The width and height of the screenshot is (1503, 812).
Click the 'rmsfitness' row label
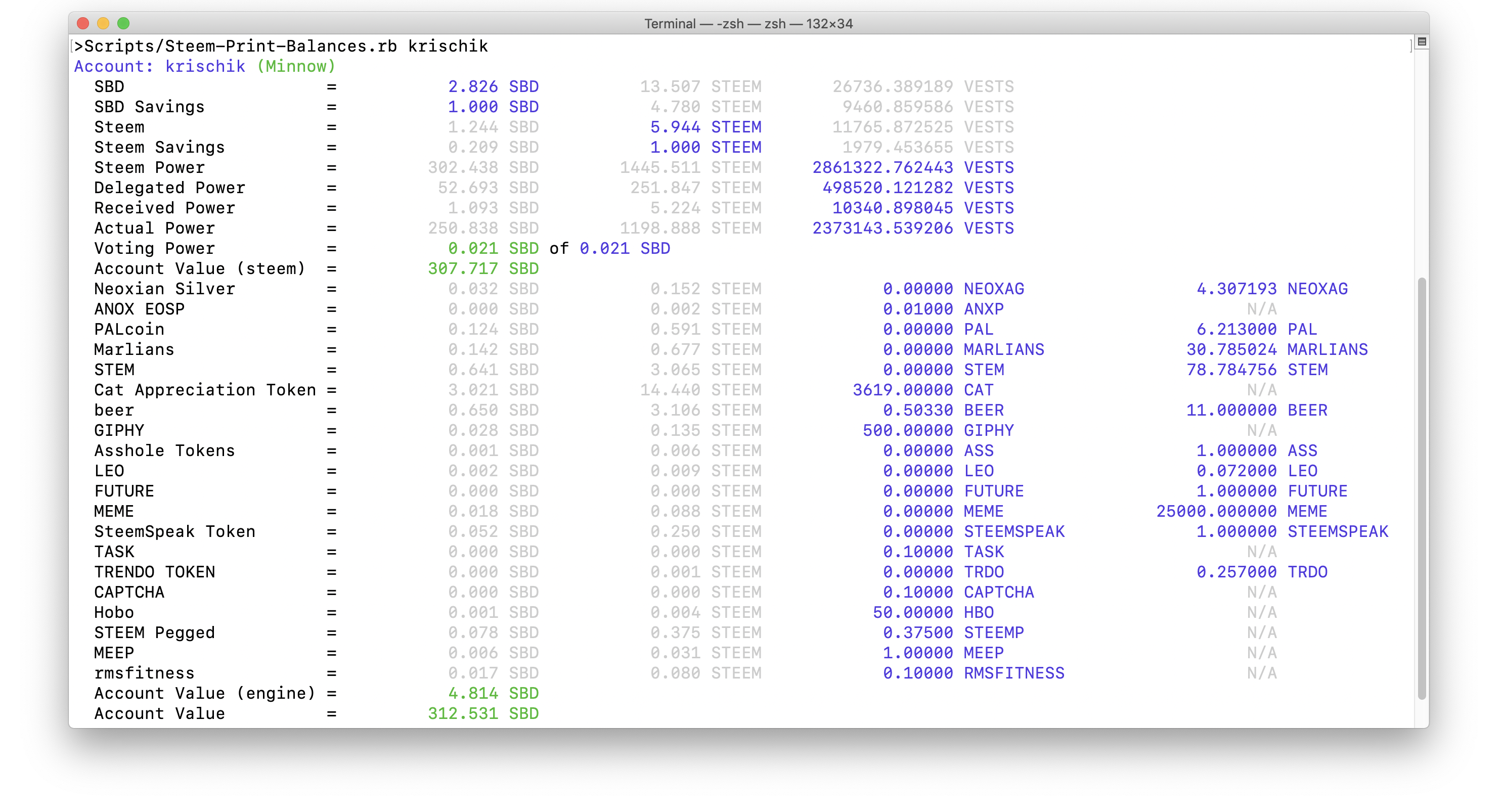pos(144,673)
